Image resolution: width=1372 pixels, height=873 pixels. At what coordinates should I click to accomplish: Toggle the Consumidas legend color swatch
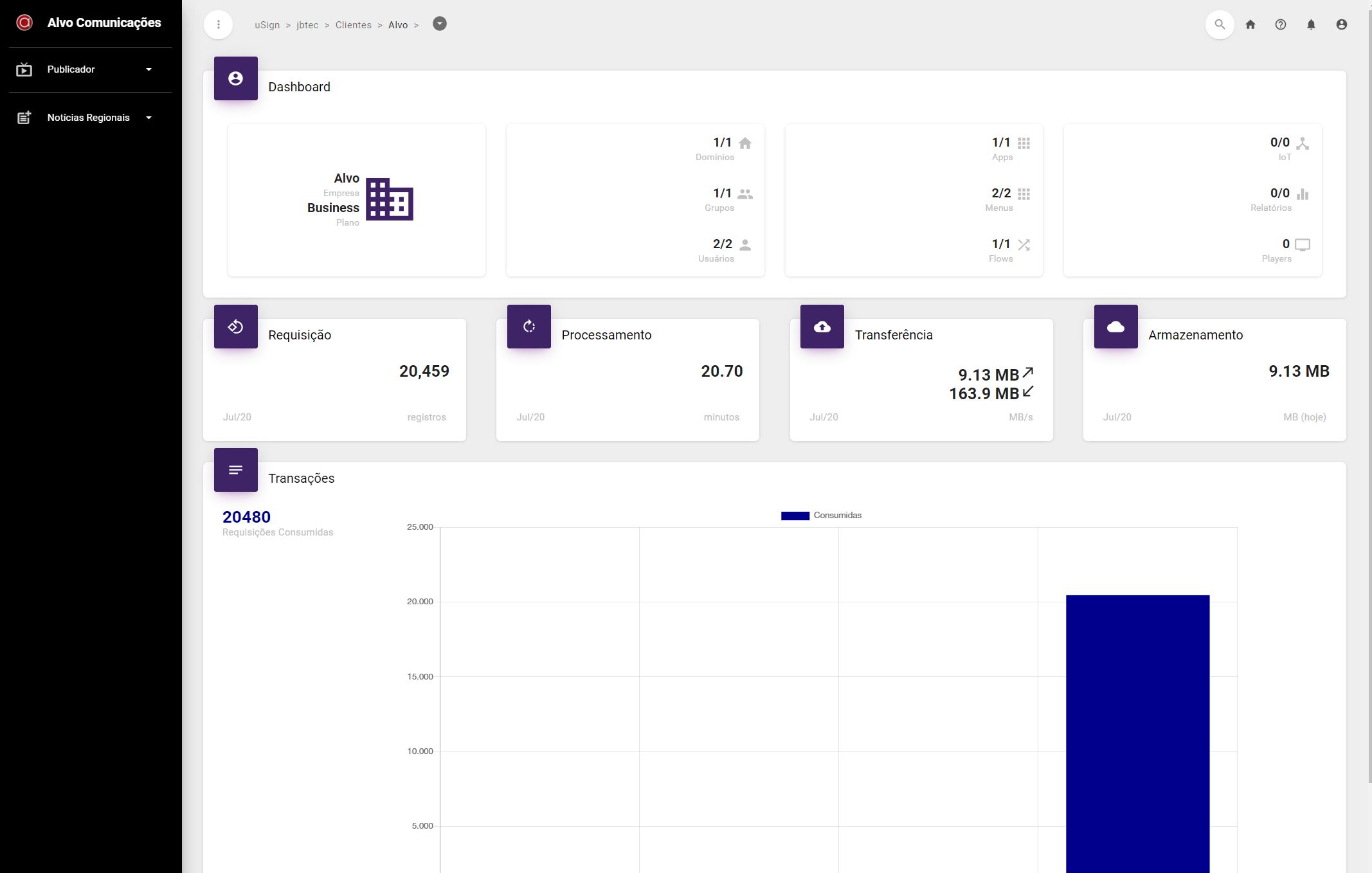click(x=795, y=516)
